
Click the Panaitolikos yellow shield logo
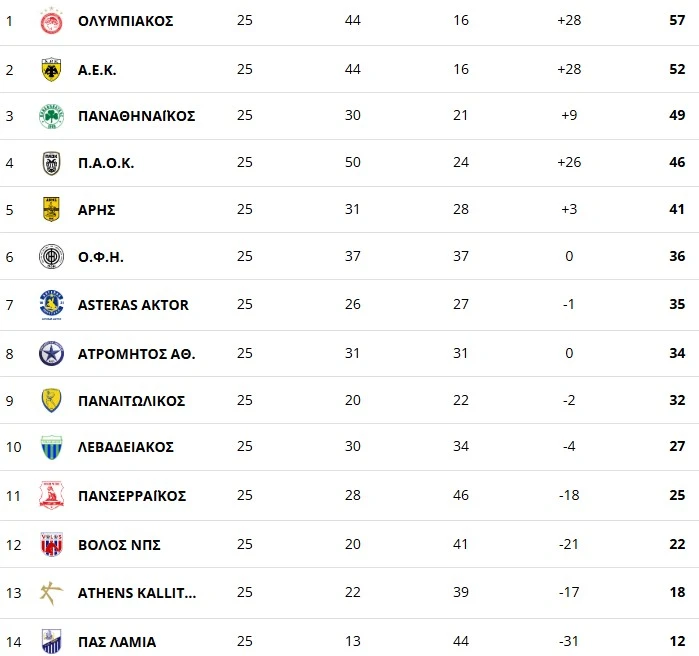coord(51,400)
